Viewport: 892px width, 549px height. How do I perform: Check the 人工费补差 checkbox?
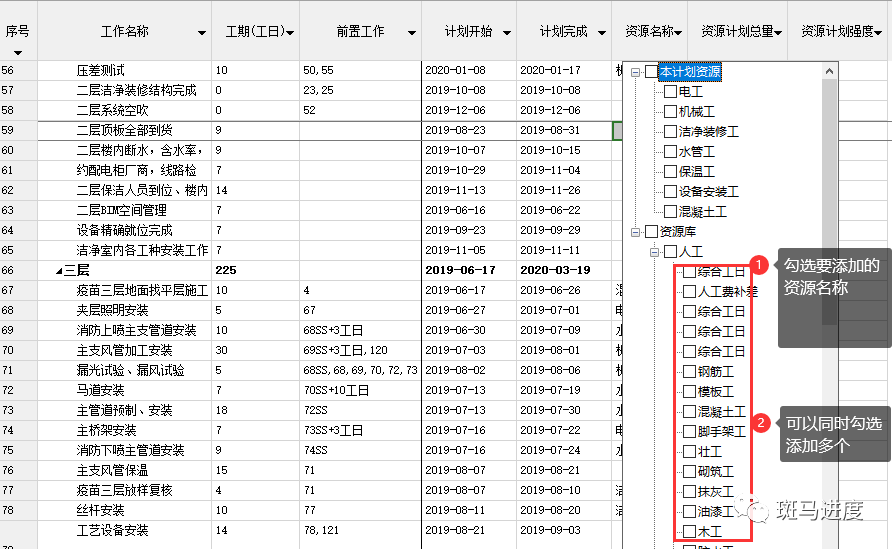tap(689, 291)
